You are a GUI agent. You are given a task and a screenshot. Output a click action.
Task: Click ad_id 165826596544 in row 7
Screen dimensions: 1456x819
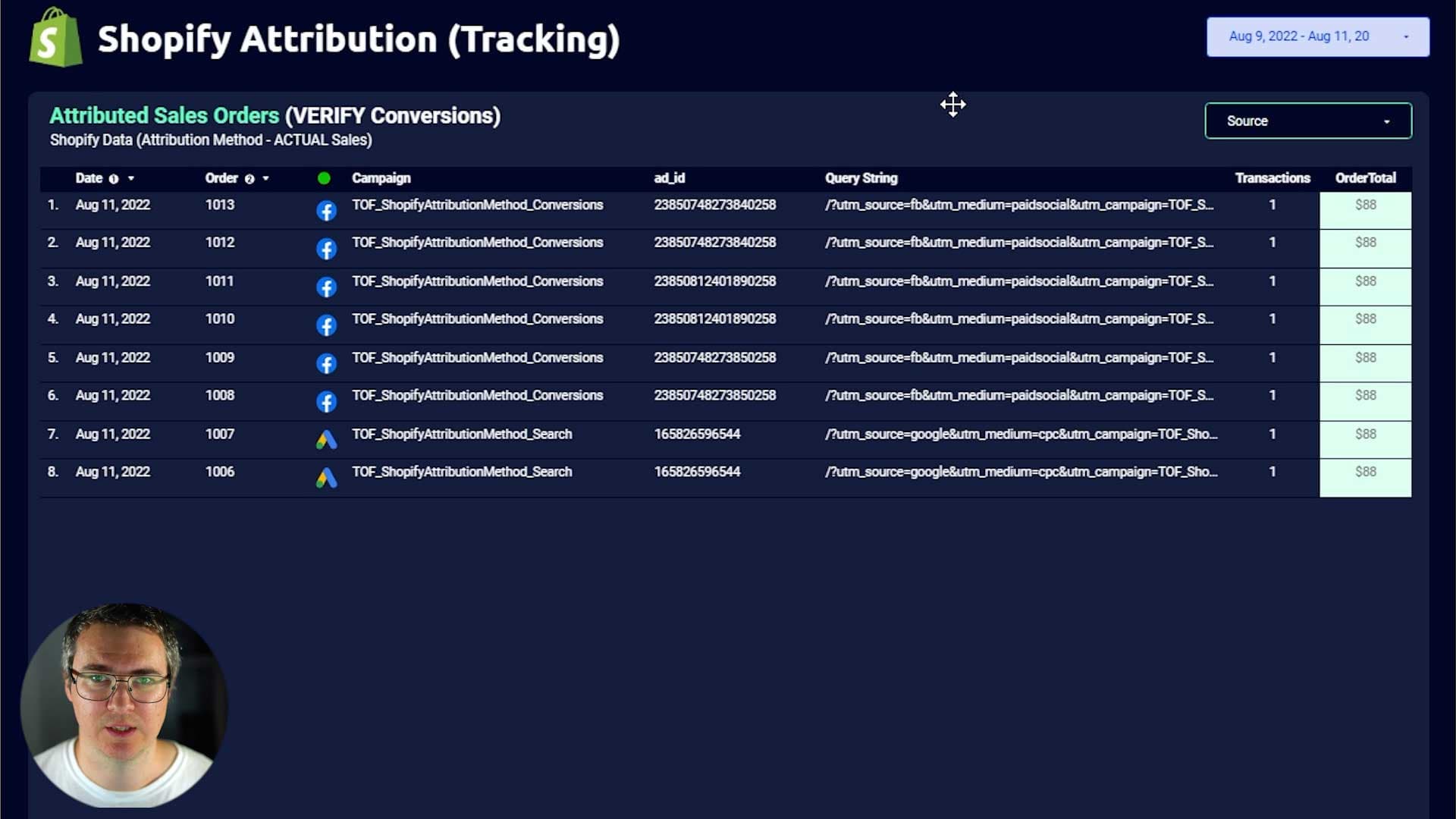[697, 435]
